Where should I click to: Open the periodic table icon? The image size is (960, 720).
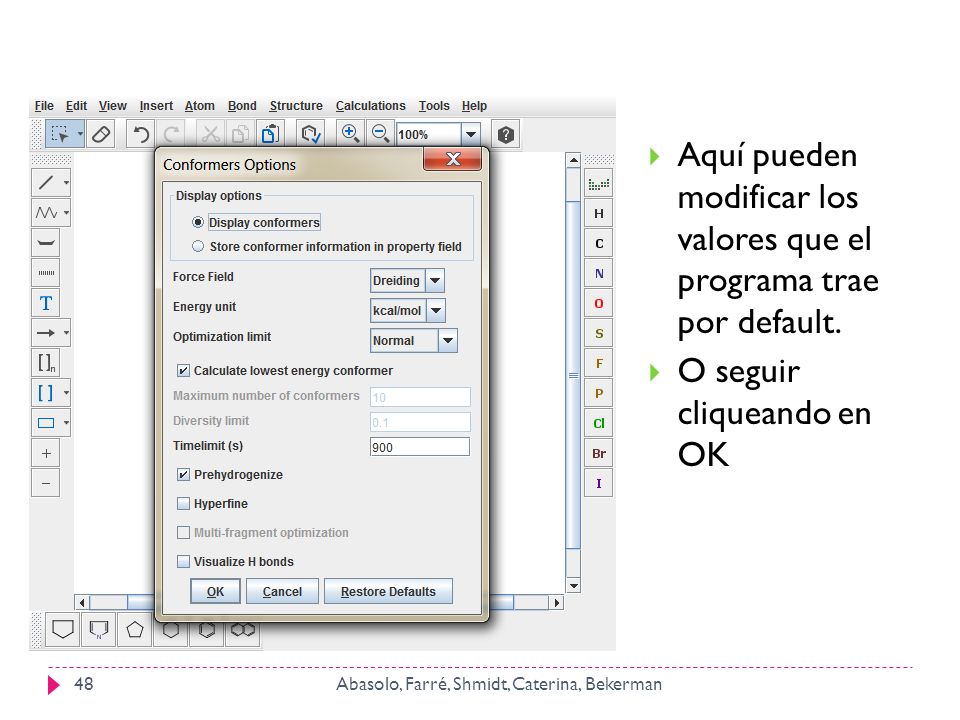tap(599, 184)
